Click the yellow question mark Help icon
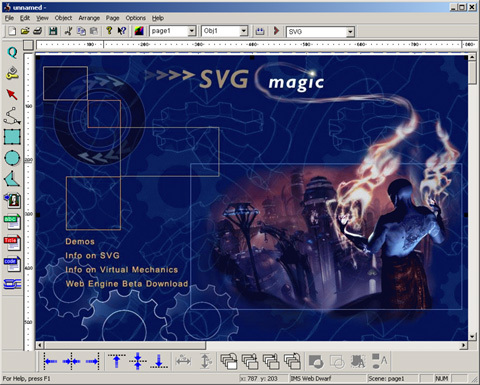The image size is (480, 385). click(x=109, y=31)
